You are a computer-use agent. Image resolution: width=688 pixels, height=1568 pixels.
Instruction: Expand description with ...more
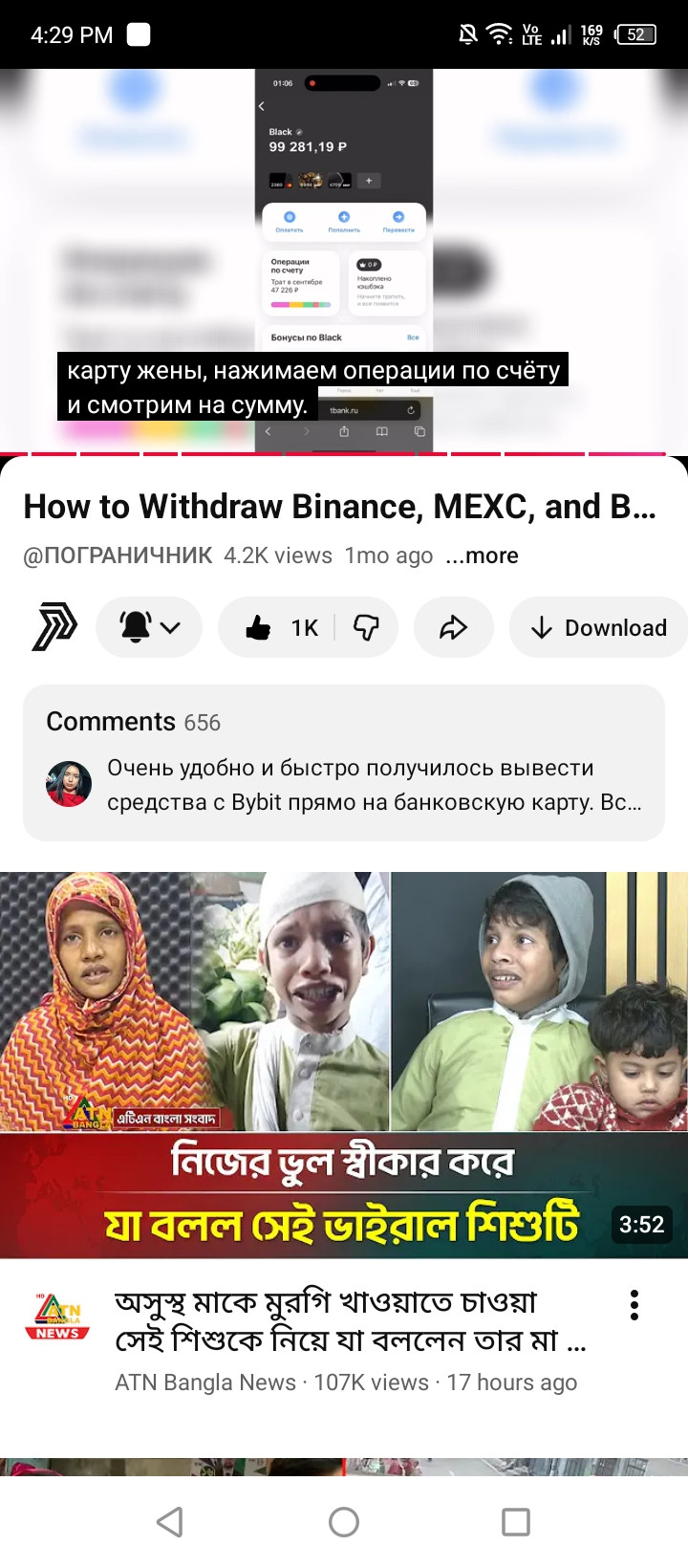482,555
